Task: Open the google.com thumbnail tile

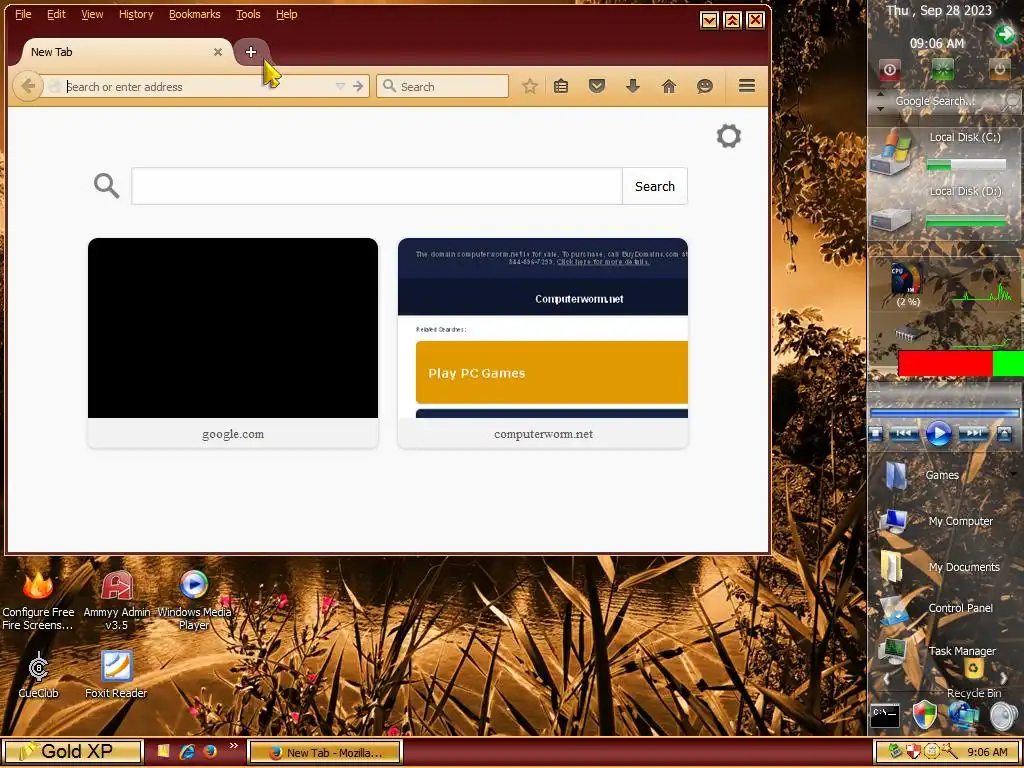Action: pos(232,343)
